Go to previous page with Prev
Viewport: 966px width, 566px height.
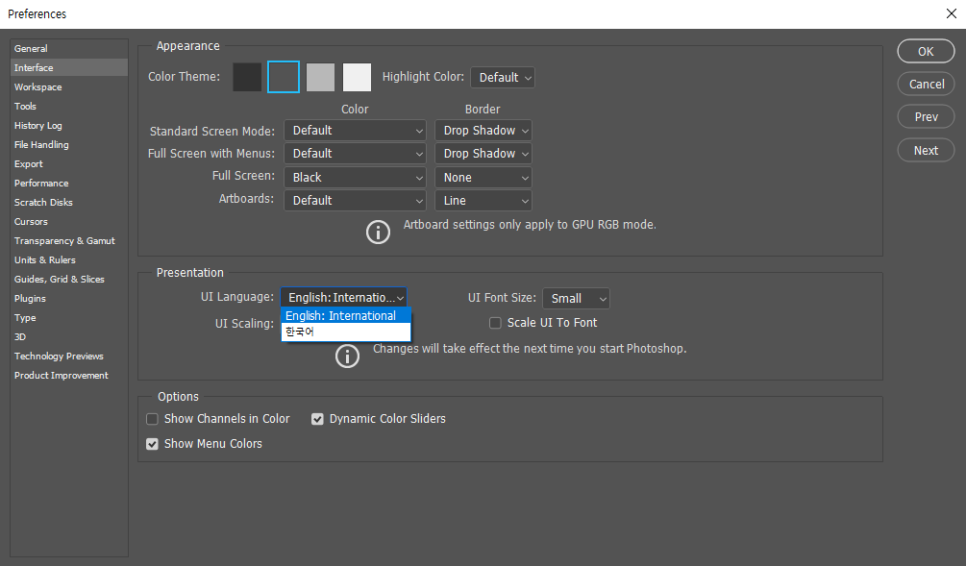coord(925,117)
